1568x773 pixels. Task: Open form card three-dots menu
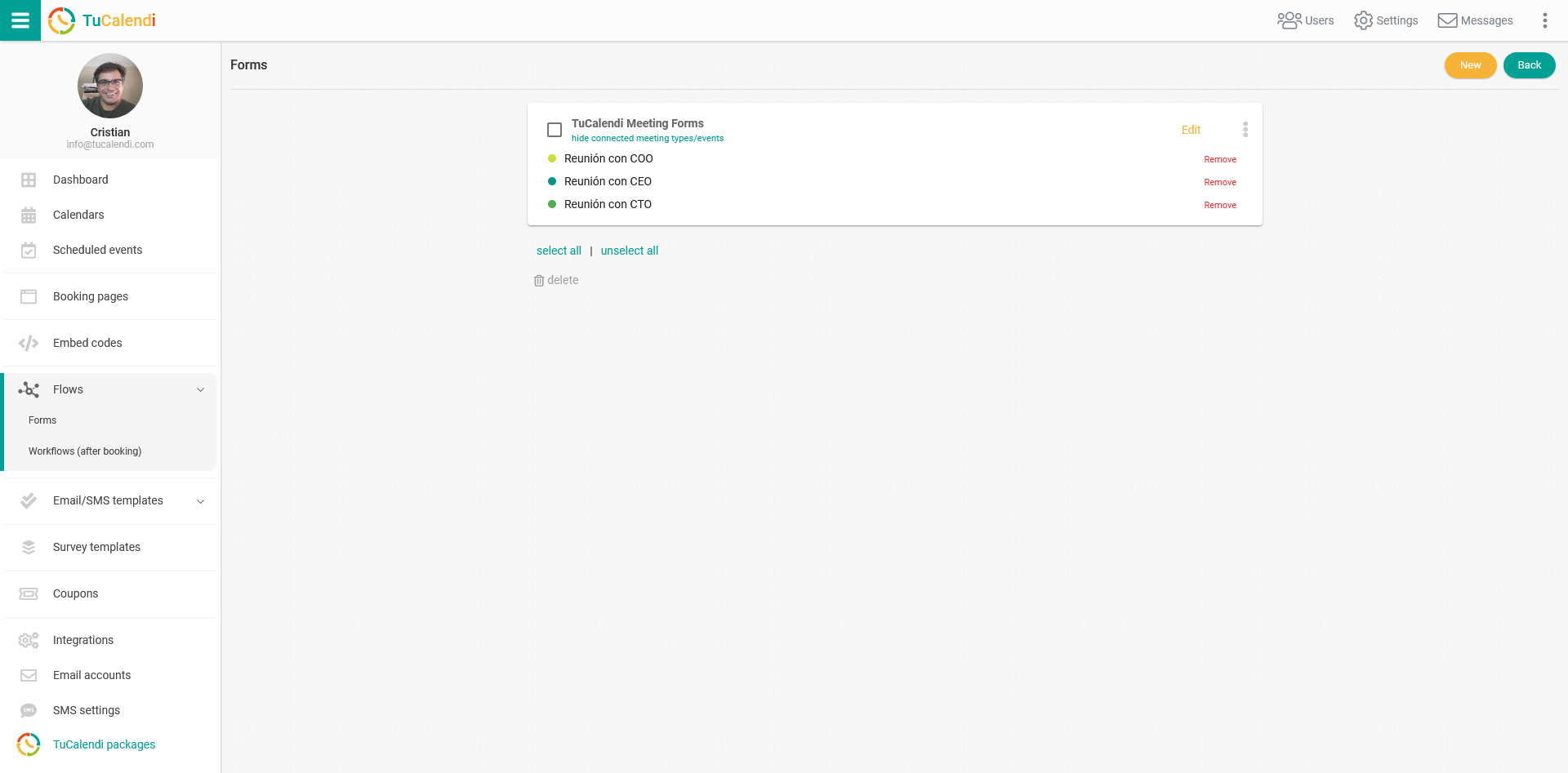[1245, 130]
